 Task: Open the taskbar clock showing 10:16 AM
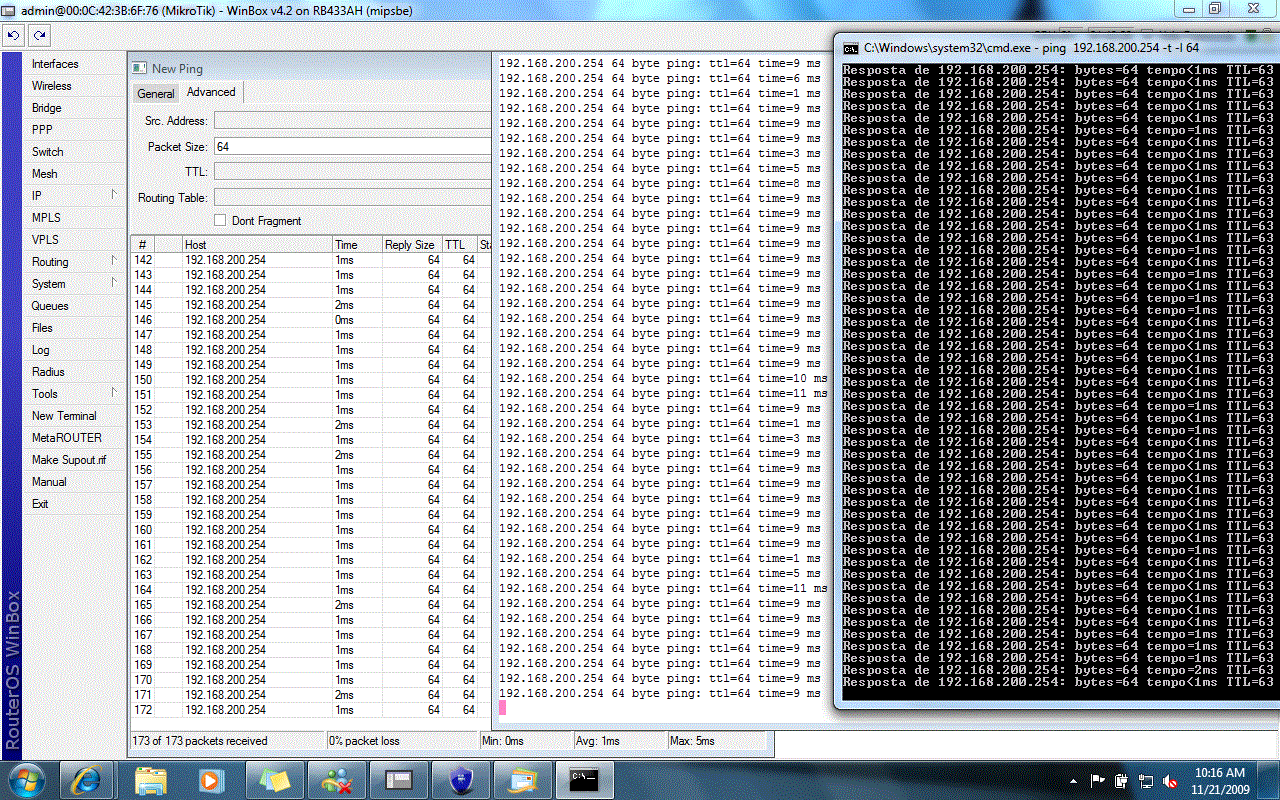tap(1220, 780)
